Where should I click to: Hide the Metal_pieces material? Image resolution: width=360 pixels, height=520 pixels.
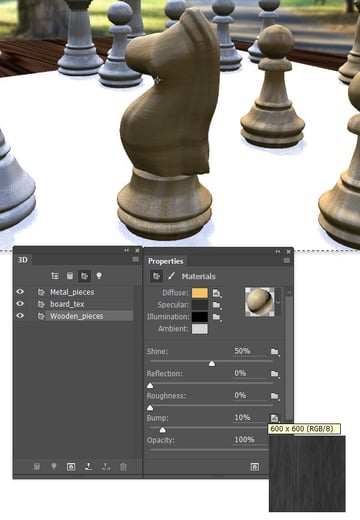point(20,292)
